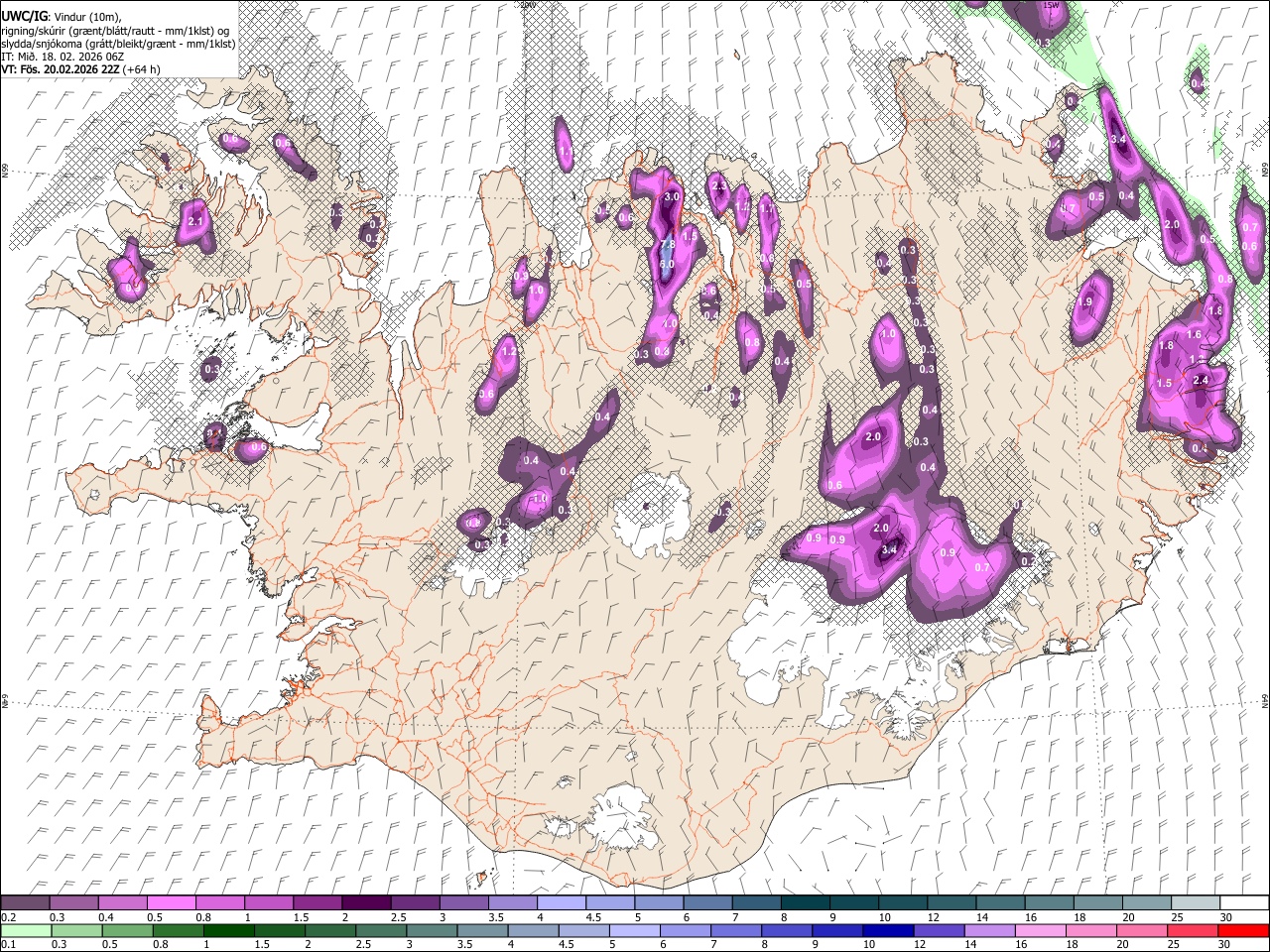Click the '2.4' precipitation value in the east
This screenshot has height=952, width=1270.
click(1201, 380)
